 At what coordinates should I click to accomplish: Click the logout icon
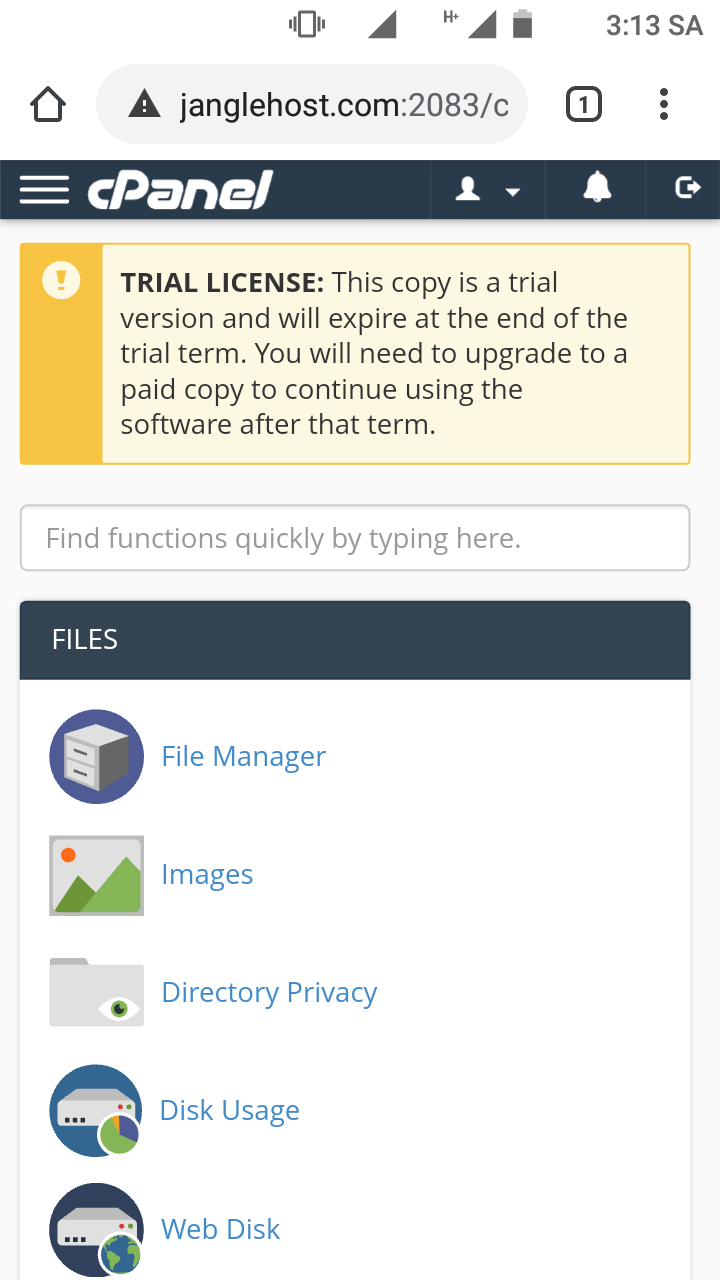687,188
